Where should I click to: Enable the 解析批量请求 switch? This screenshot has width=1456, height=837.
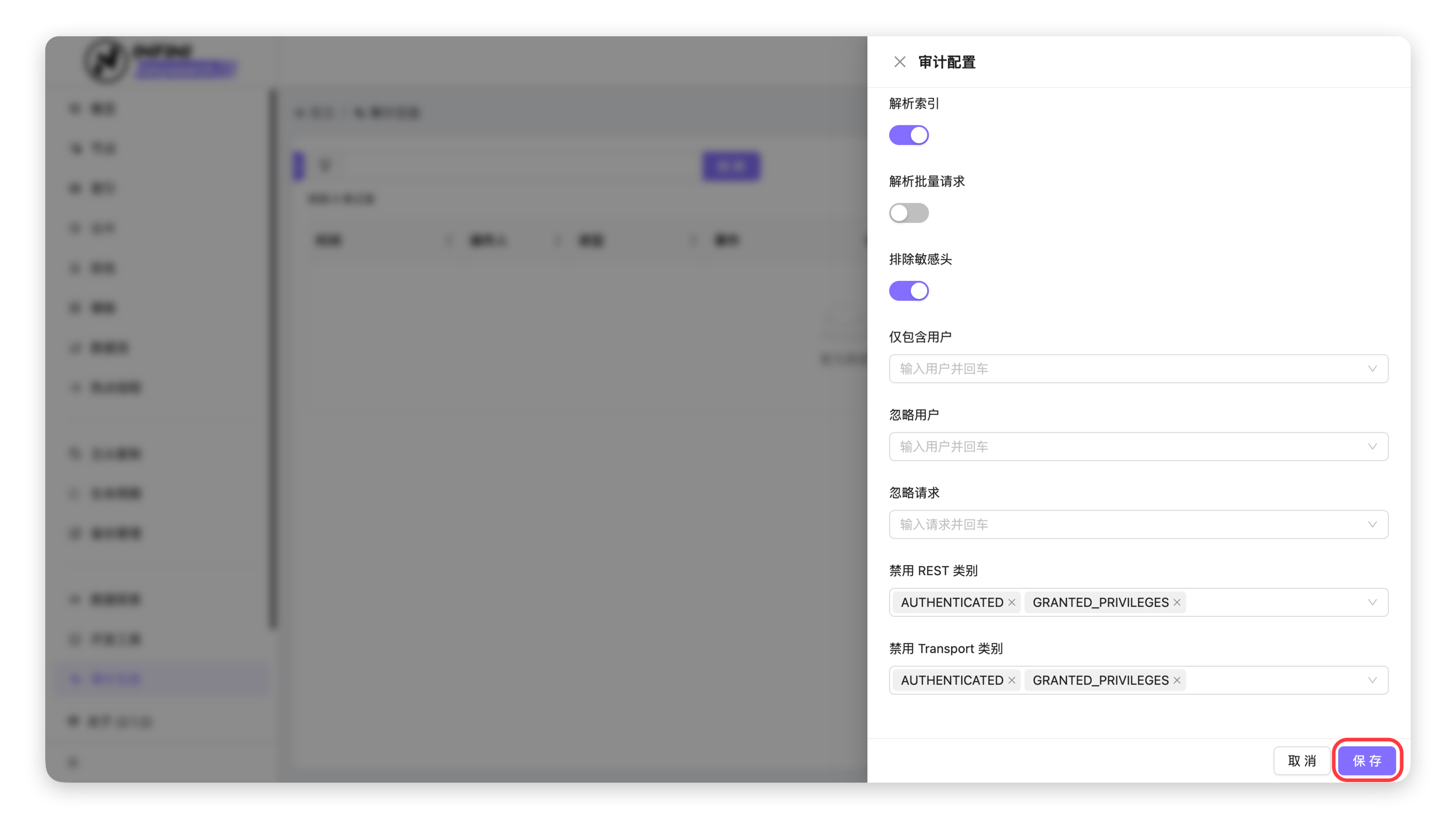[909, 213]
